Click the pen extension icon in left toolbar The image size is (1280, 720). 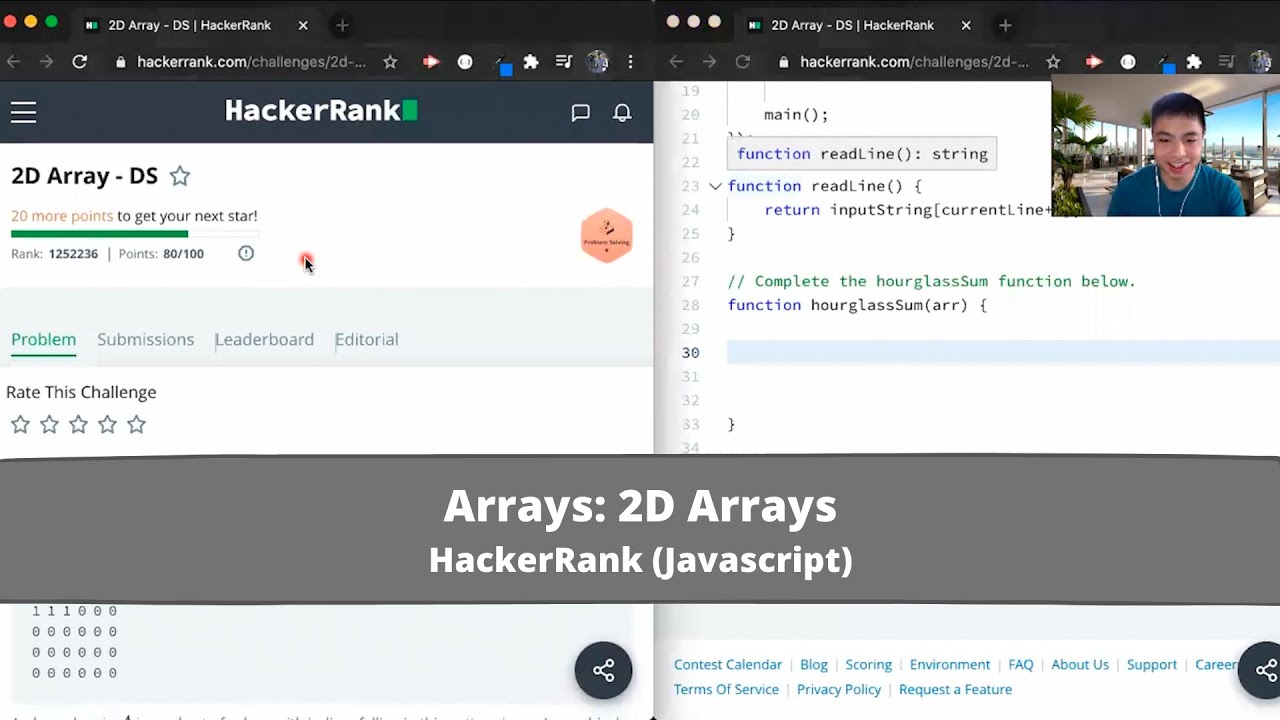[501, 64]
